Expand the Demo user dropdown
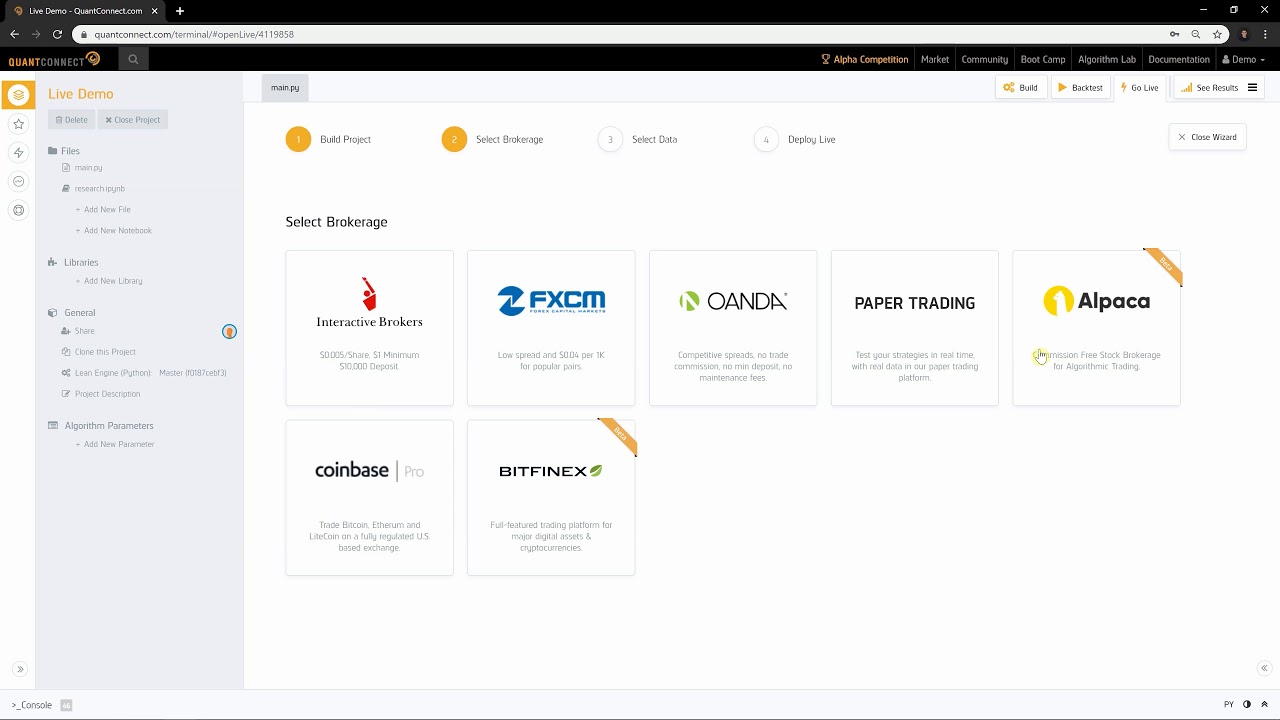The image size is (1280, 720). click(1244, 59)
